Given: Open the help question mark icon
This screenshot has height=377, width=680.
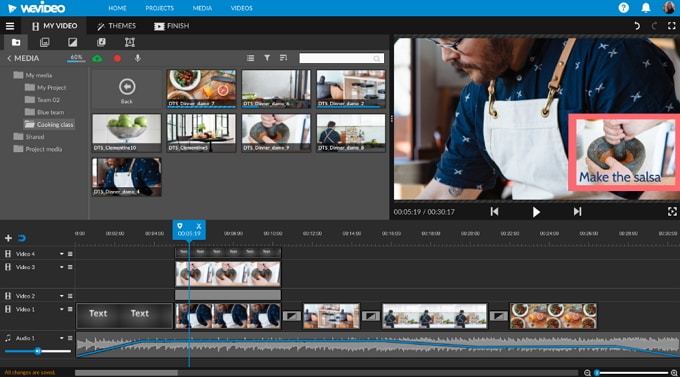Looking at the screenshot, I should point(624,8).
